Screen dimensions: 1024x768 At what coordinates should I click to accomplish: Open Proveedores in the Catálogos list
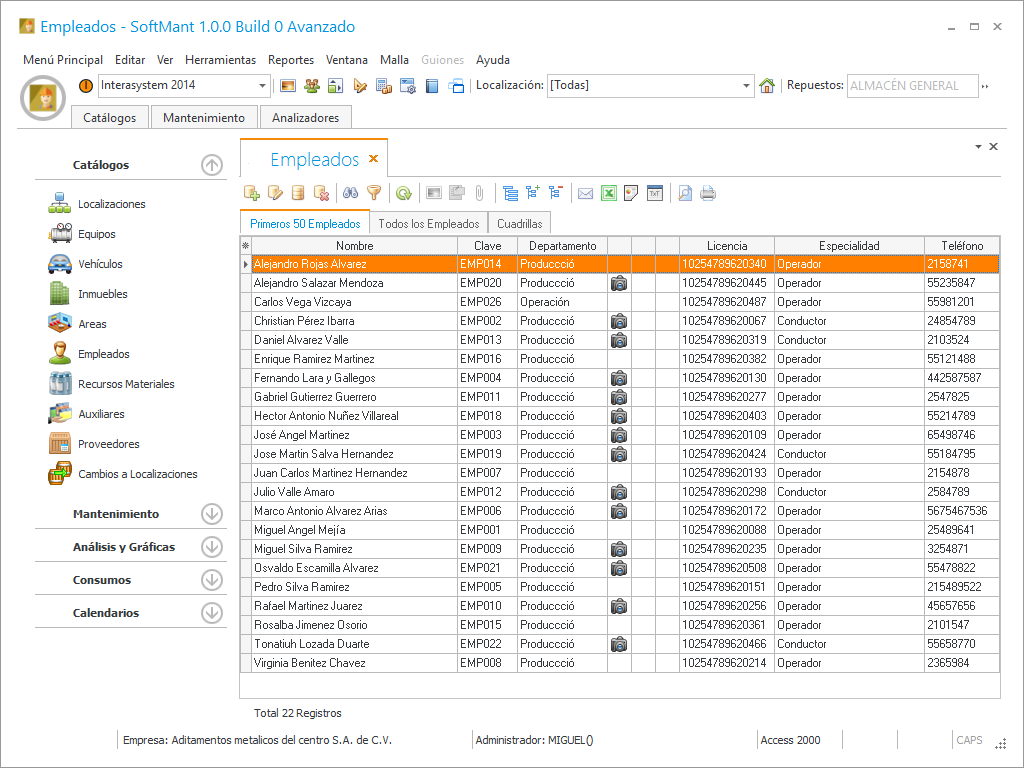[x=108, y=444]
